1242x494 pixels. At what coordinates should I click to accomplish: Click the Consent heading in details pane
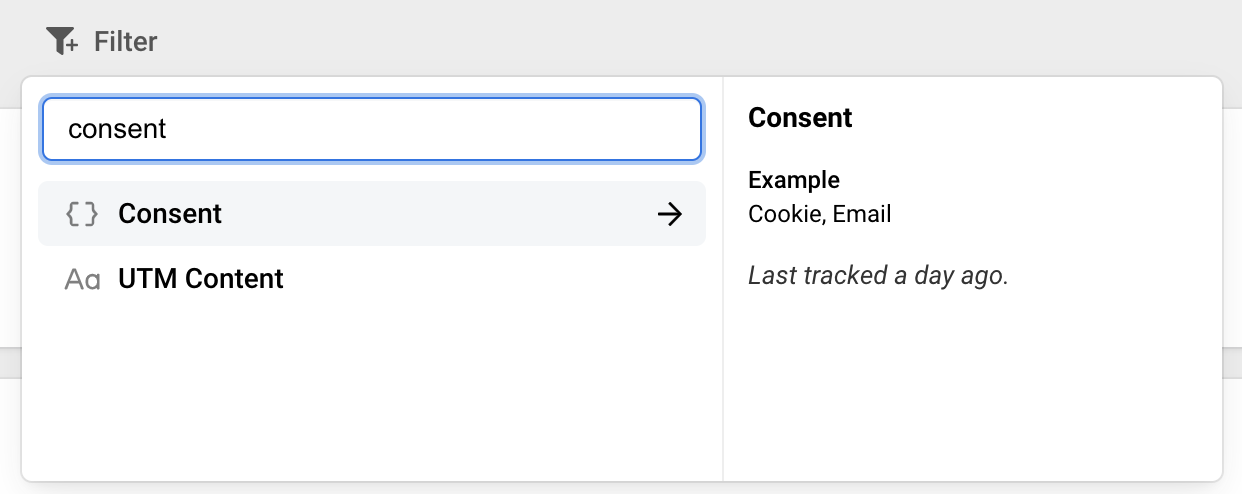pyautogui.click(x=800, y=118)
